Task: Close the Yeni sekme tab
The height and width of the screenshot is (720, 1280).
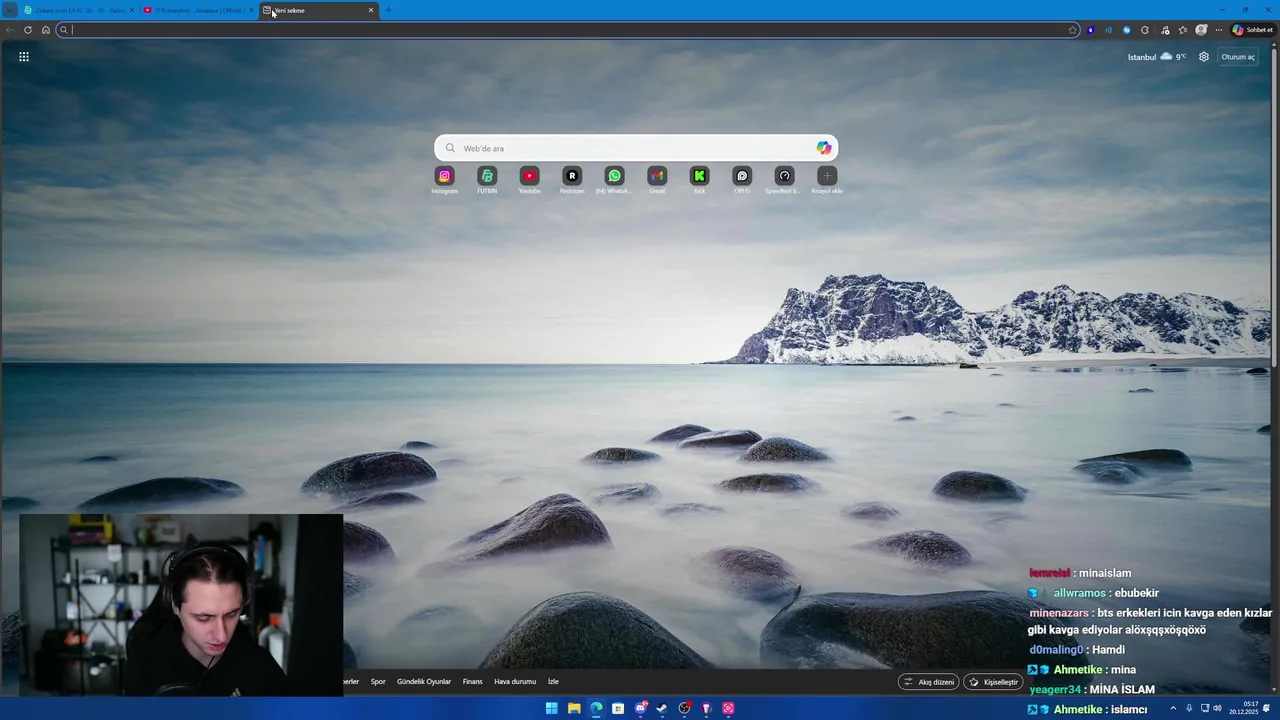Action: [371, 10]
